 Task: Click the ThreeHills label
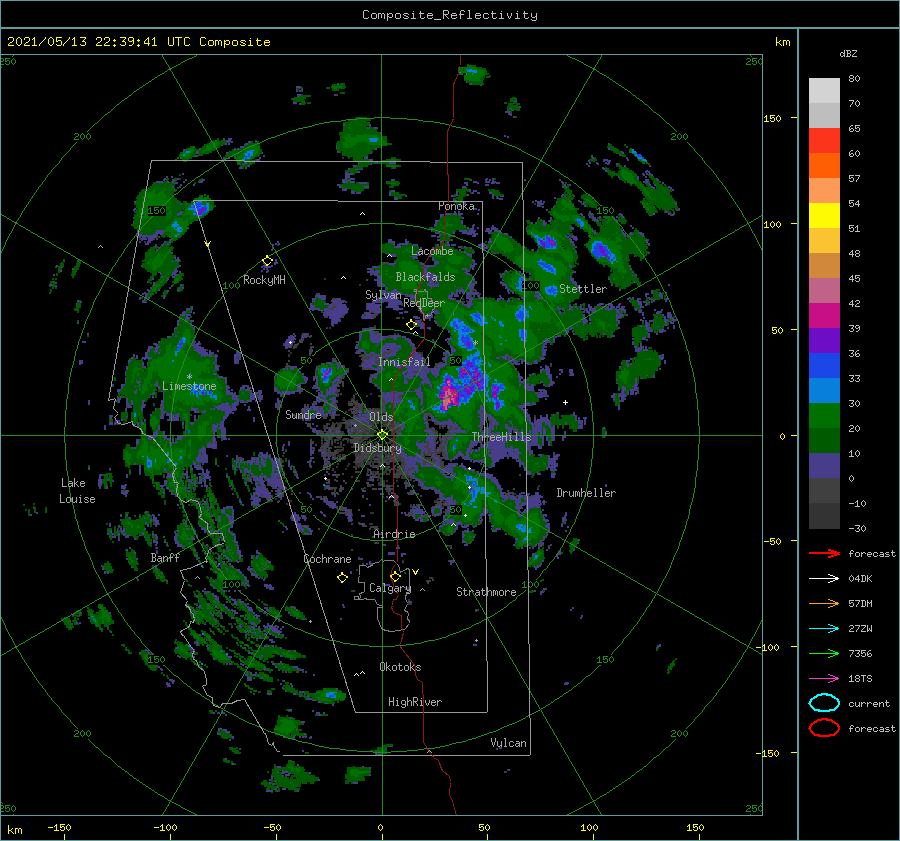coord(502,437)
